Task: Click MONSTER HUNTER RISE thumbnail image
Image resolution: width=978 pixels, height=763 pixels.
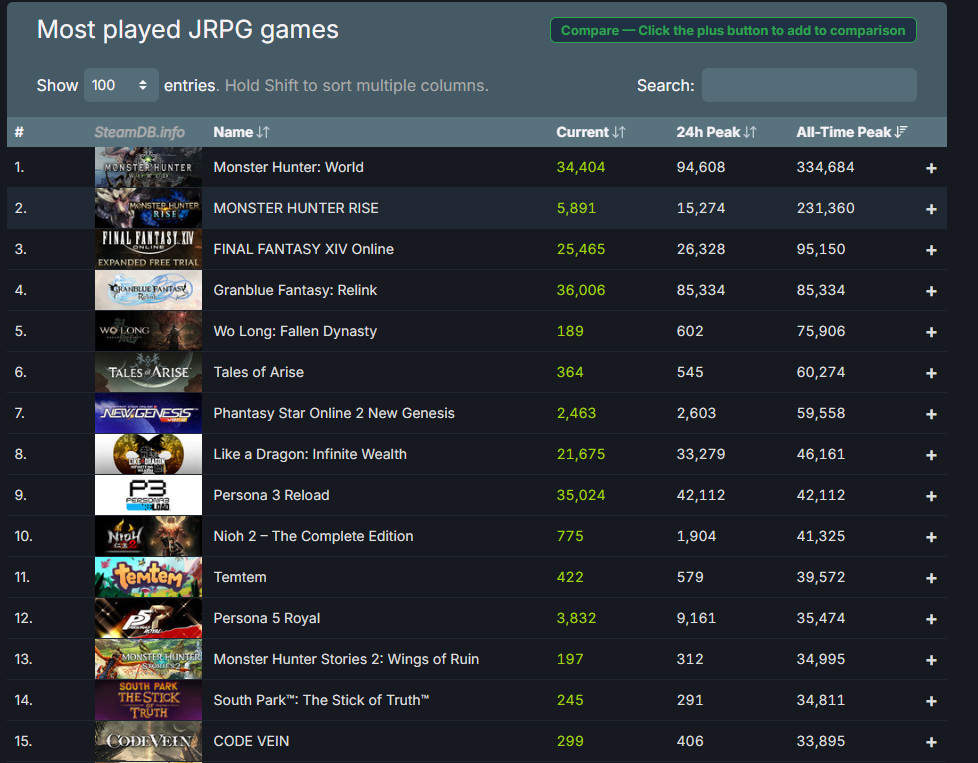Action: [x=148, y=208]
